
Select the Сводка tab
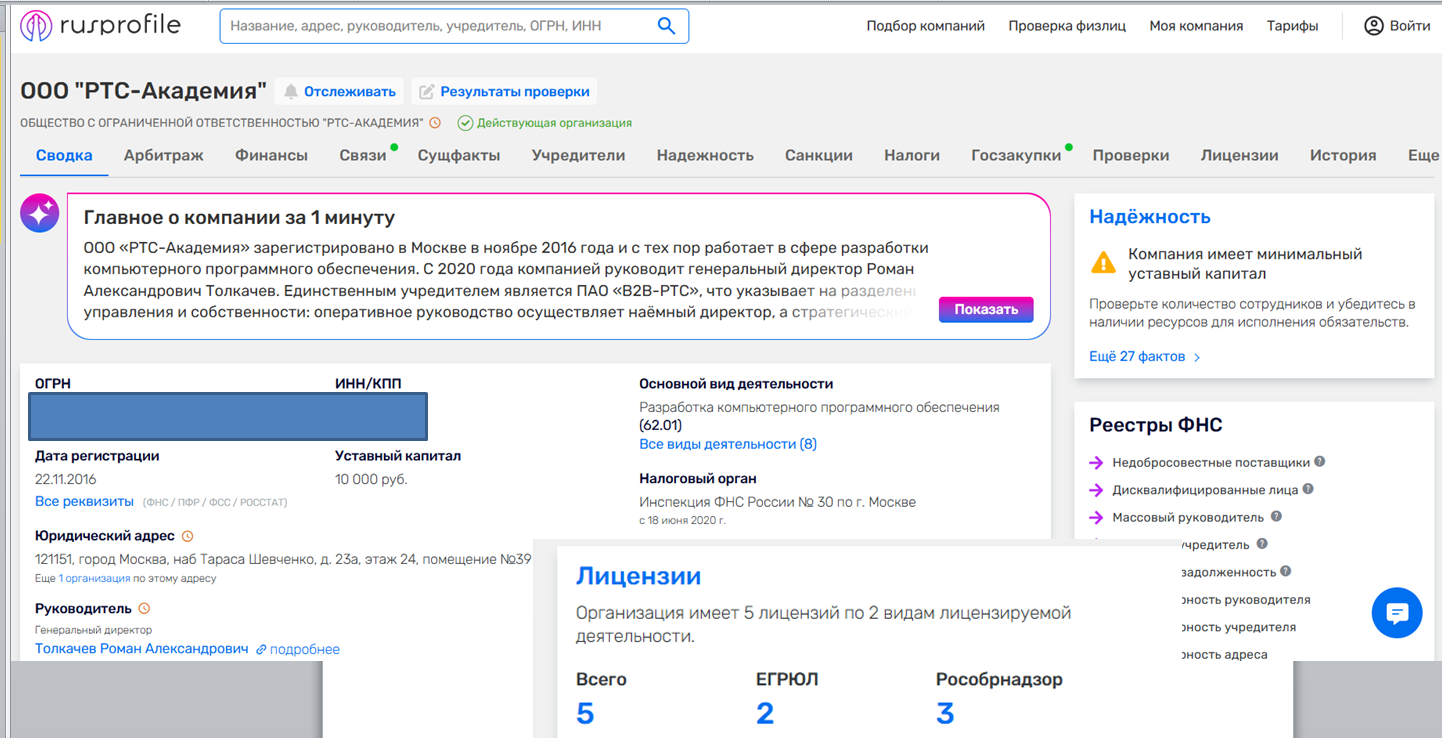click(x=64, y=155)
